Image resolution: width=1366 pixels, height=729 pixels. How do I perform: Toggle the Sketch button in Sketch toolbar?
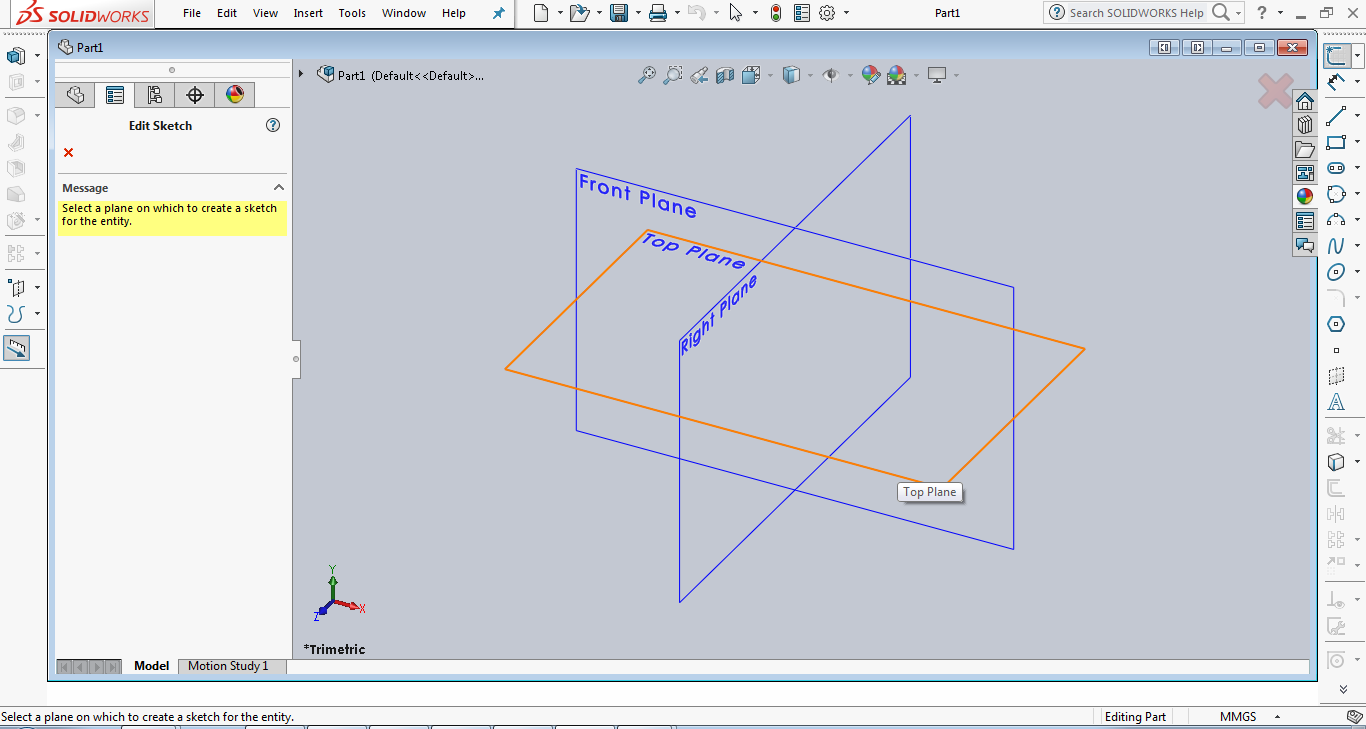[x=1336, y=55]
